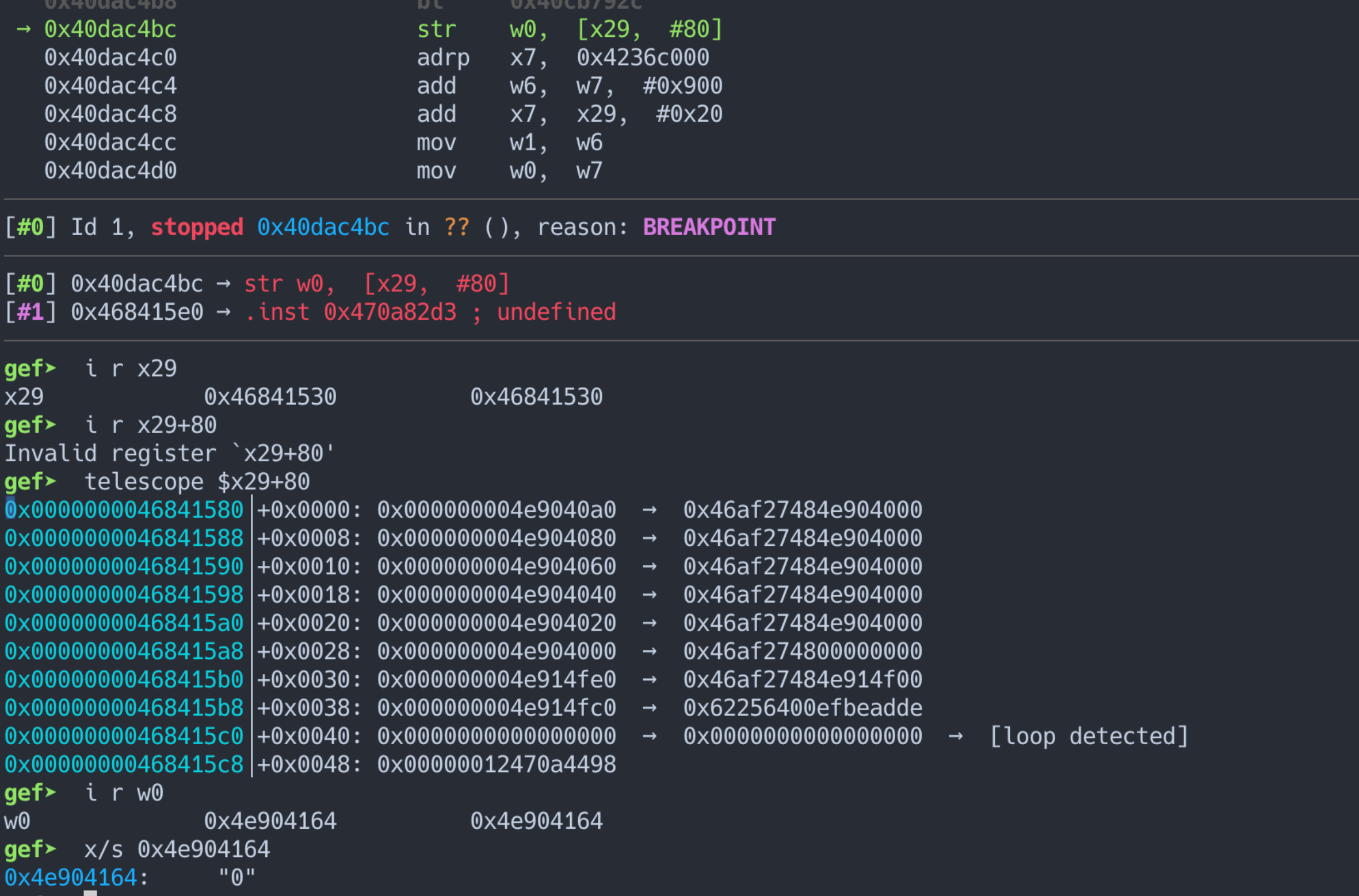
Task: Select telescope address 0x00000000468415b0
Action: 124,680
